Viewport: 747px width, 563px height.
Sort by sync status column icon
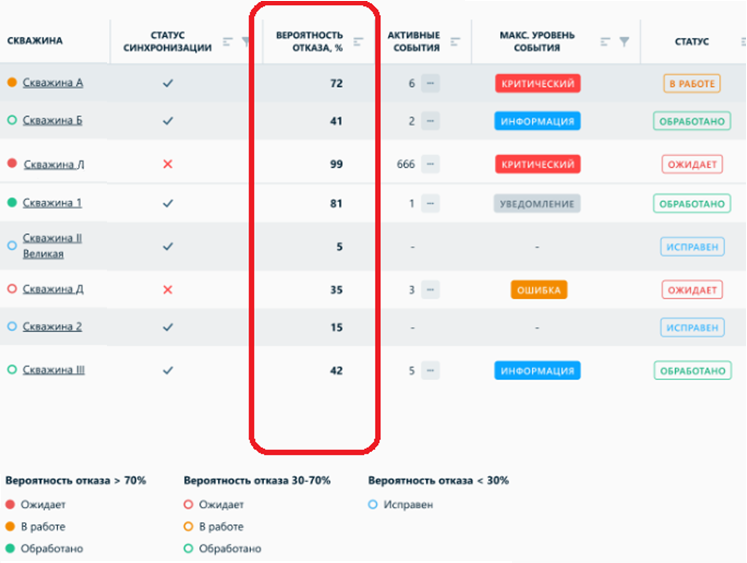coord(228,42)
